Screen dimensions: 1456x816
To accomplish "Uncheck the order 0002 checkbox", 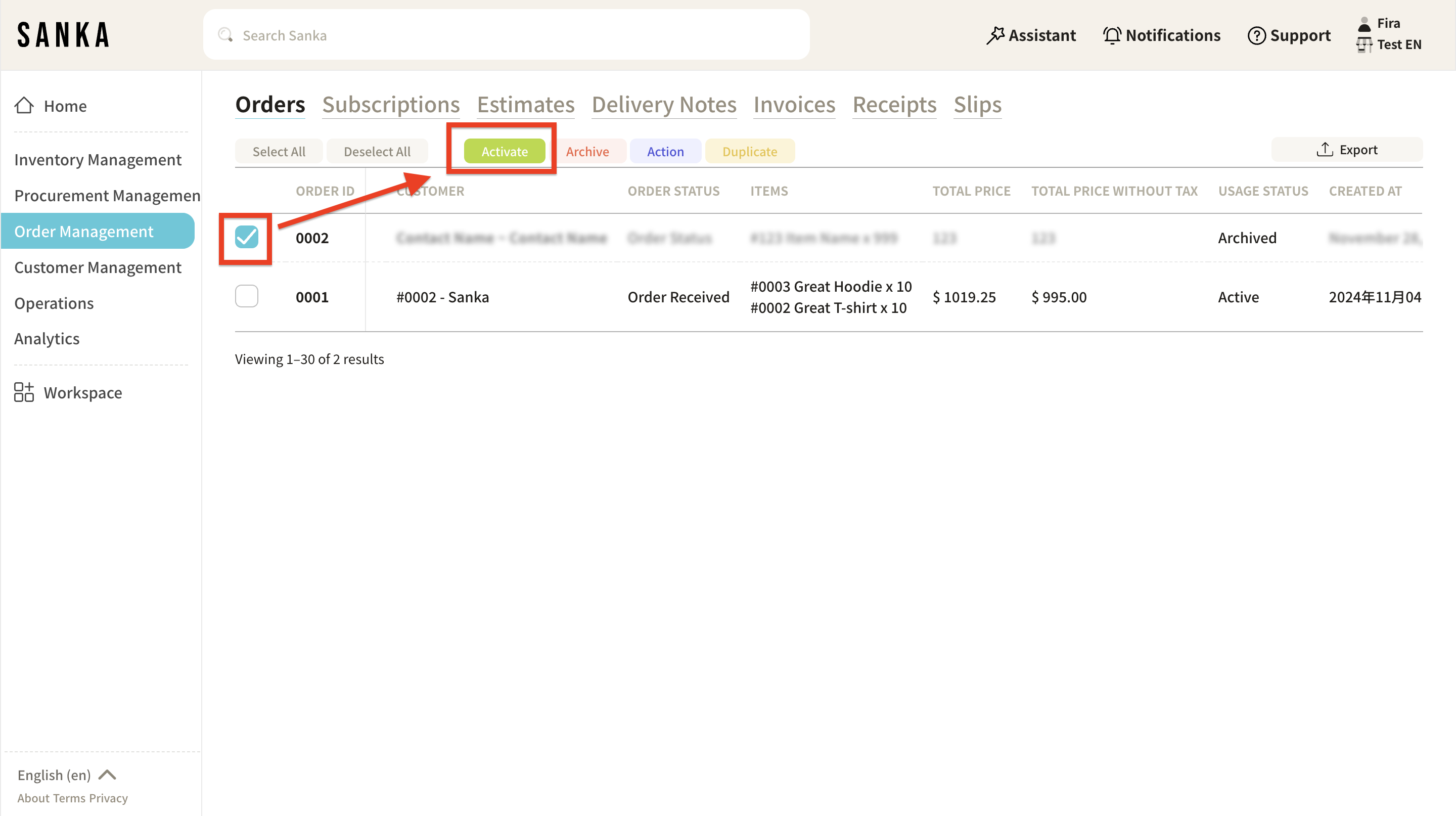I will [246, 237].
